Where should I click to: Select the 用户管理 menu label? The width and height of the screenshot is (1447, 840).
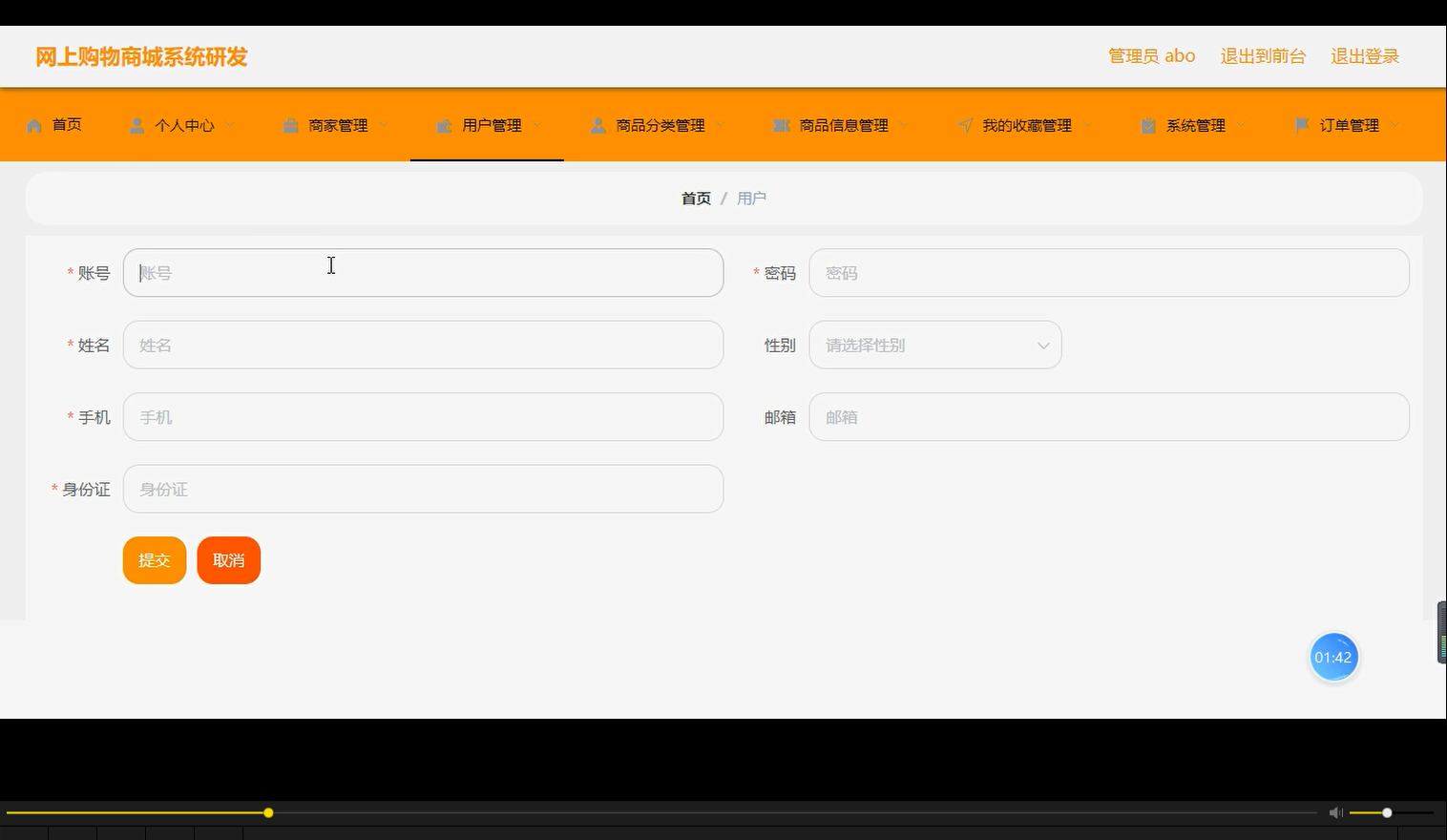(492, 125)
